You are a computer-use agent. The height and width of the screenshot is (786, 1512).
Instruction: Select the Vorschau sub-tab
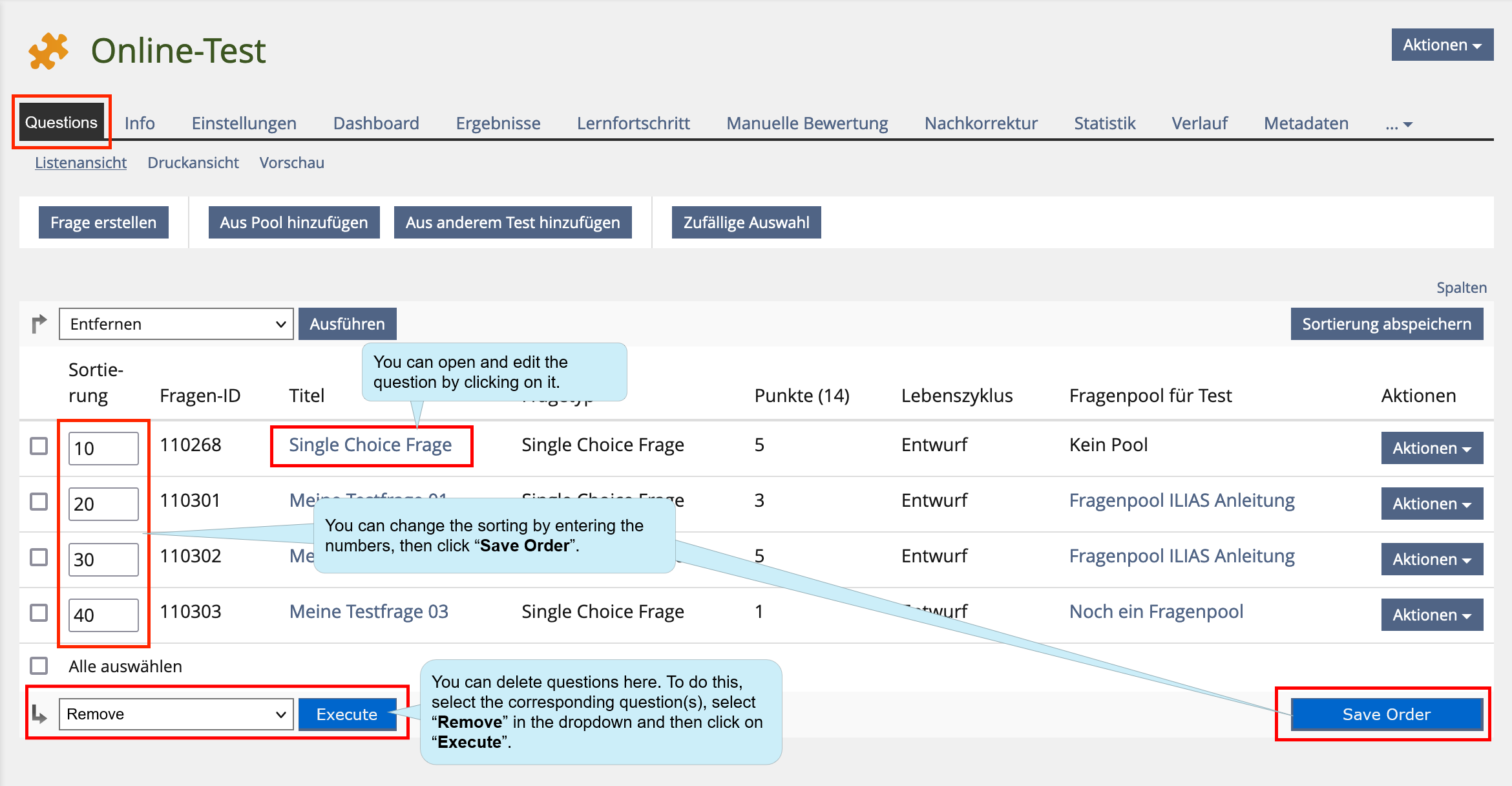pos(292,162)
